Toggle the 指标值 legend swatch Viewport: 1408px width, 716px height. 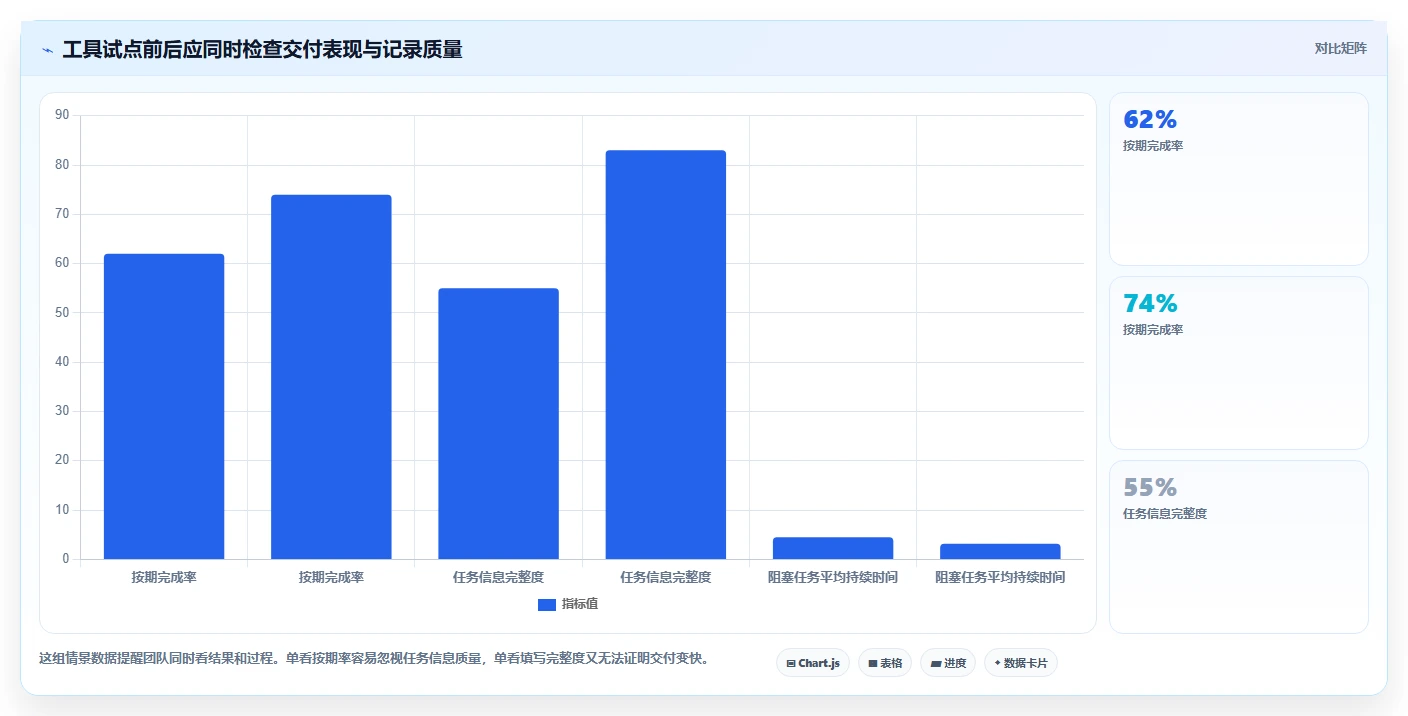click(x=547, y=605)
